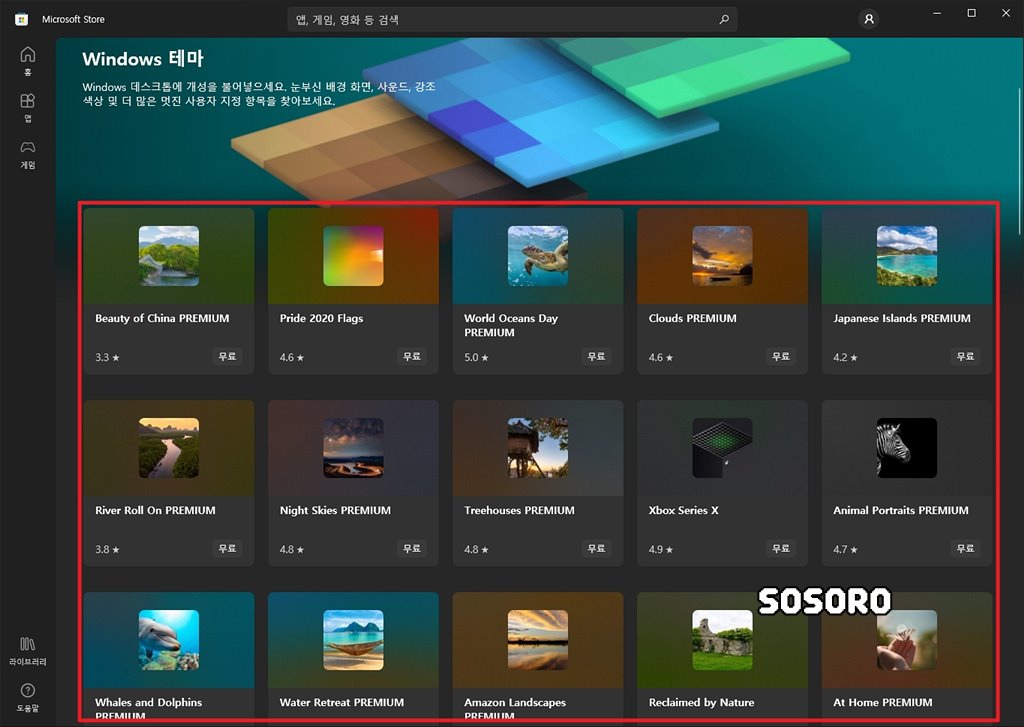1024x727 pixels.
Task: Click the 5.0 star rating text
Action: (476, 357)
